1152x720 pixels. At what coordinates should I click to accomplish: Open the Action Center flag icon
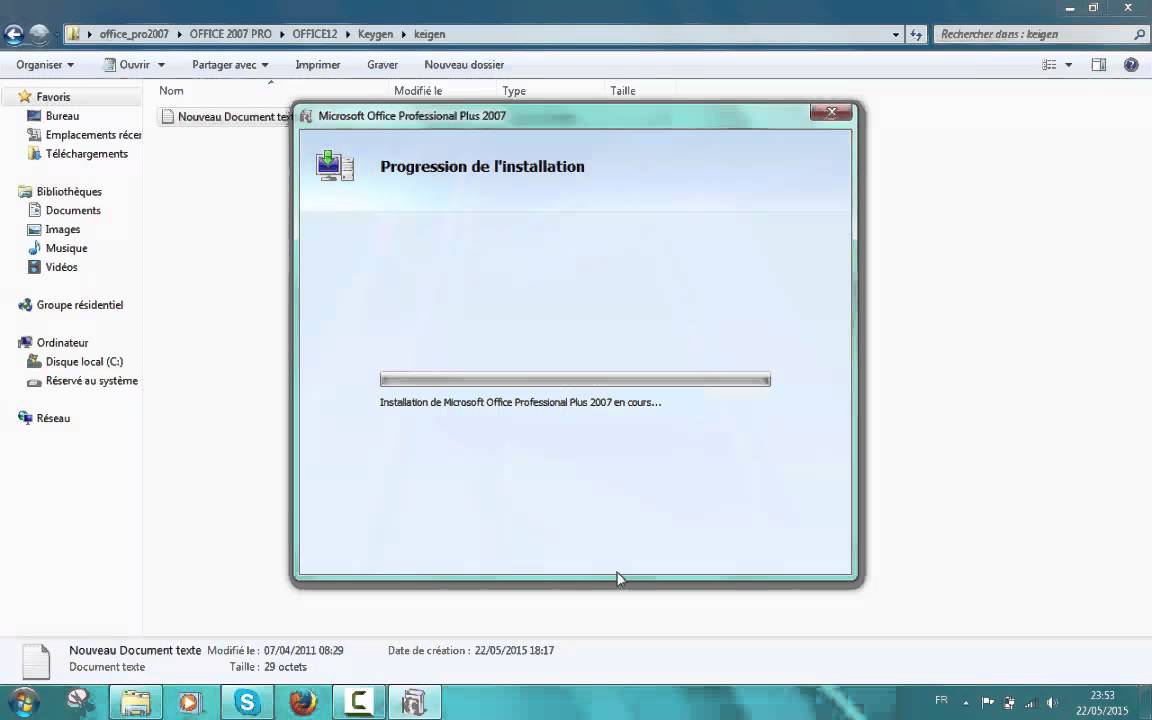point(988,702)
